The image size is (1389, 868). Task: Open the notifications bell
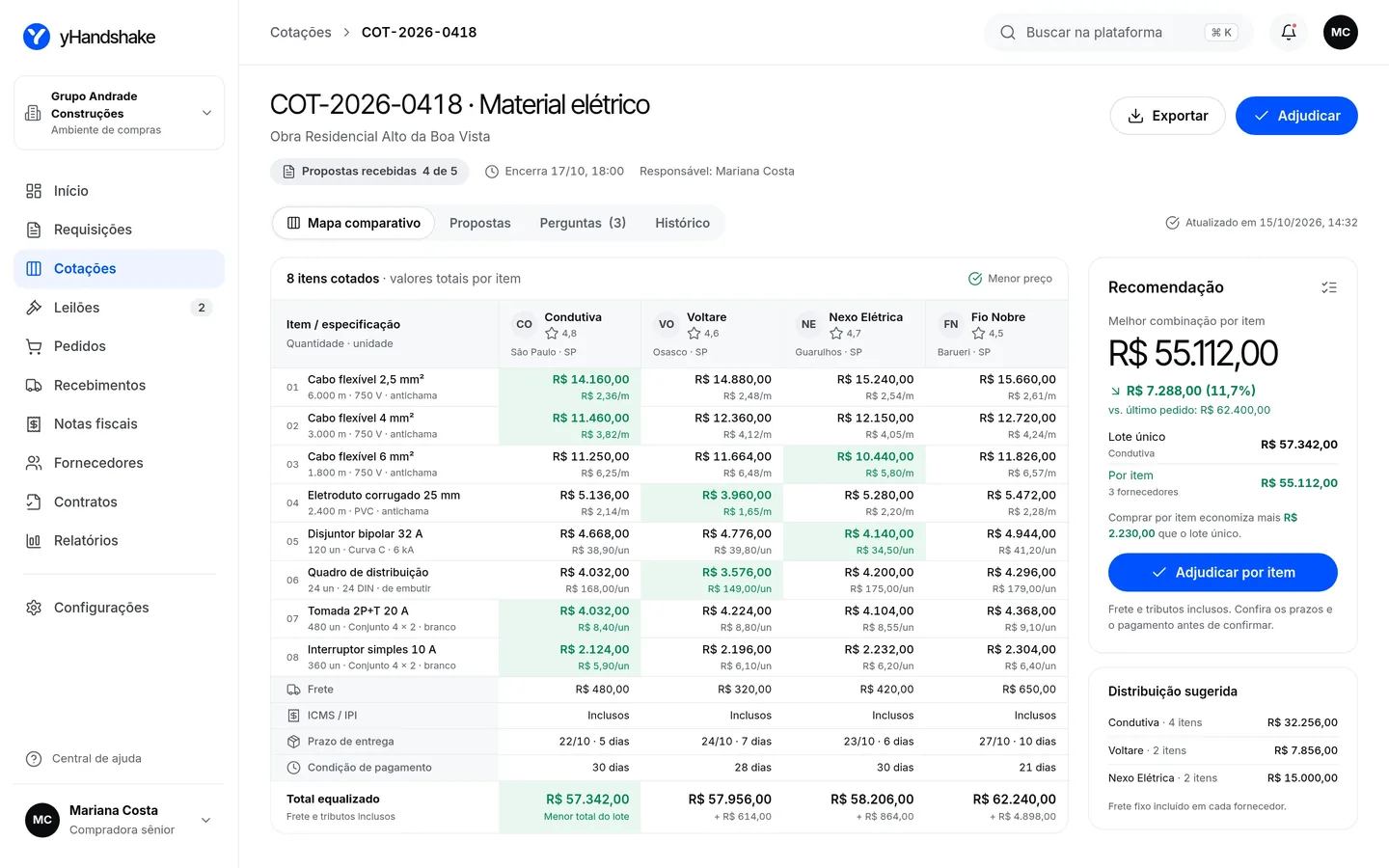pyautogui.click(x=1289, y=32)
